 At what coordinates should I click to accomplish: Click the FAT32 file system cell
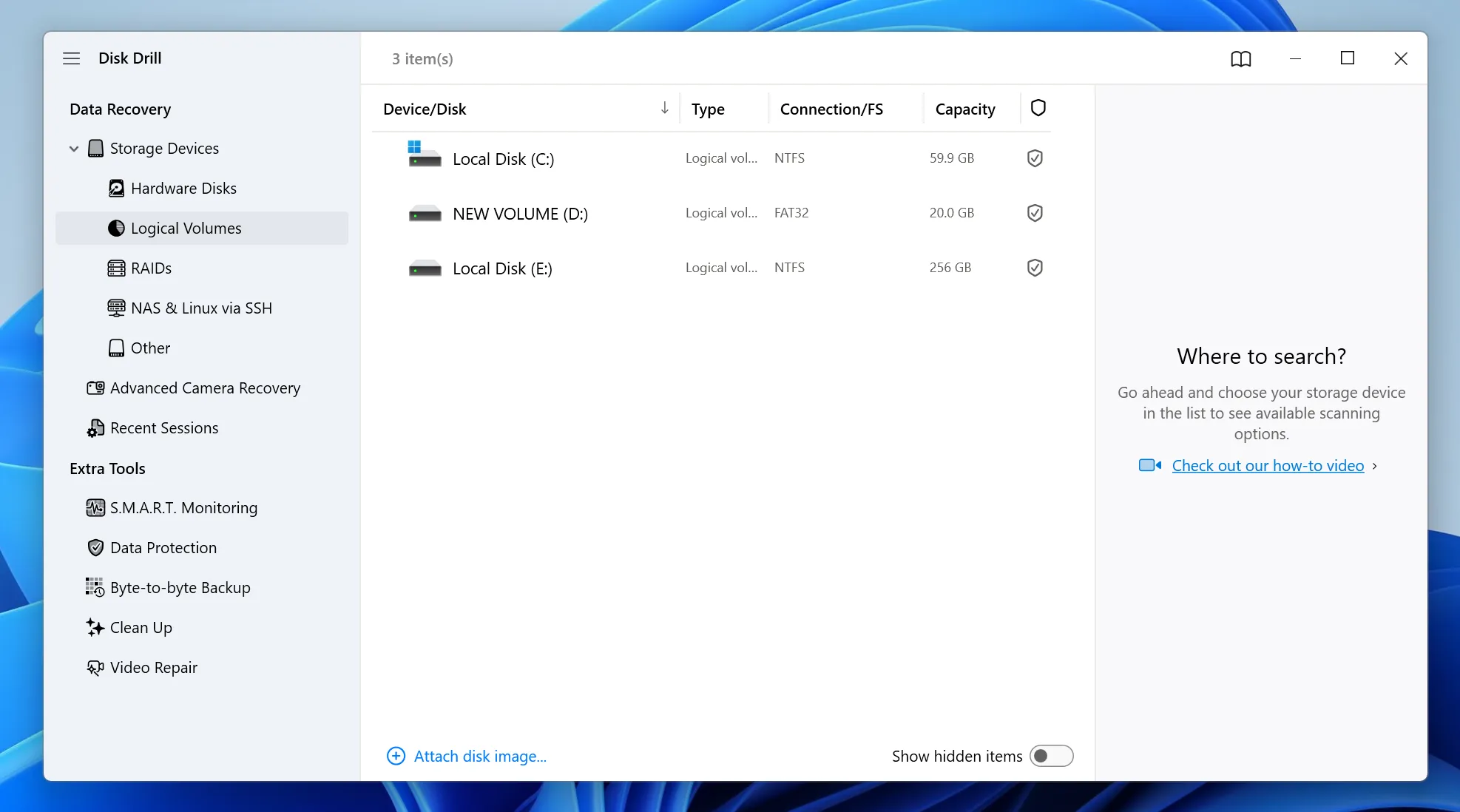tap(791, 213)
